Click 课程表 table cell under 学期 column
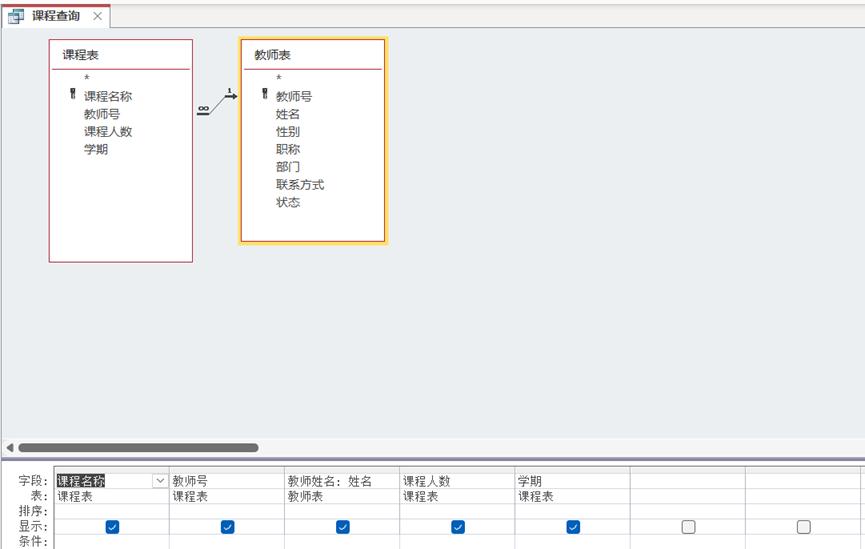Image resolution: width=865 pixels, height=549 pixels. pyautogui.click(x=573, y=497)
